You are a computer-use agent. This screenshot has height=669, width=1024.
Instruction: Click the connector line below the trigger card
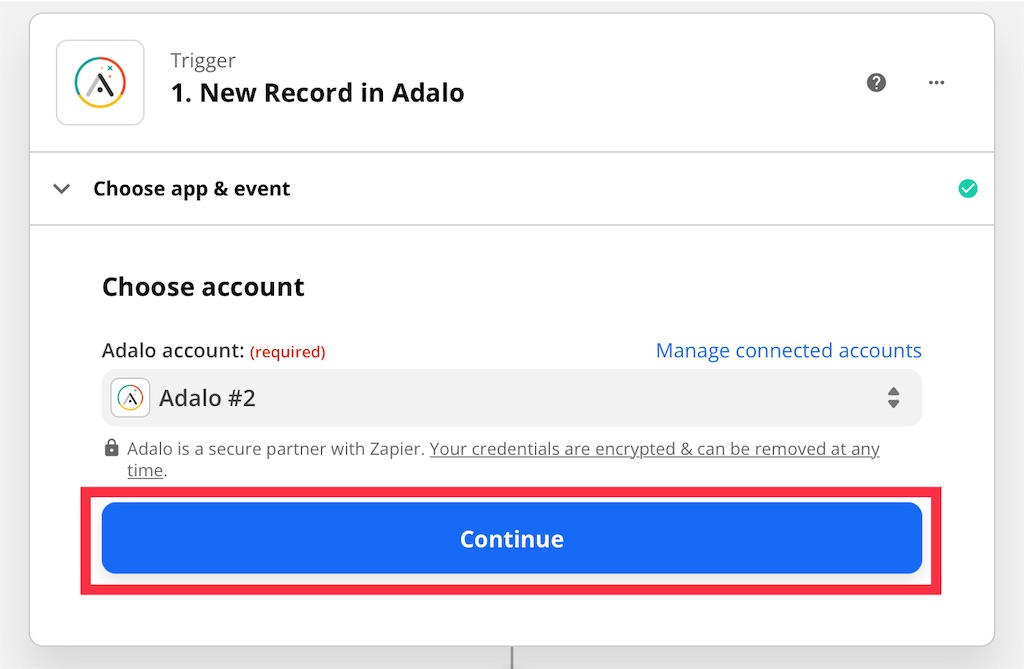pos(512,657)
